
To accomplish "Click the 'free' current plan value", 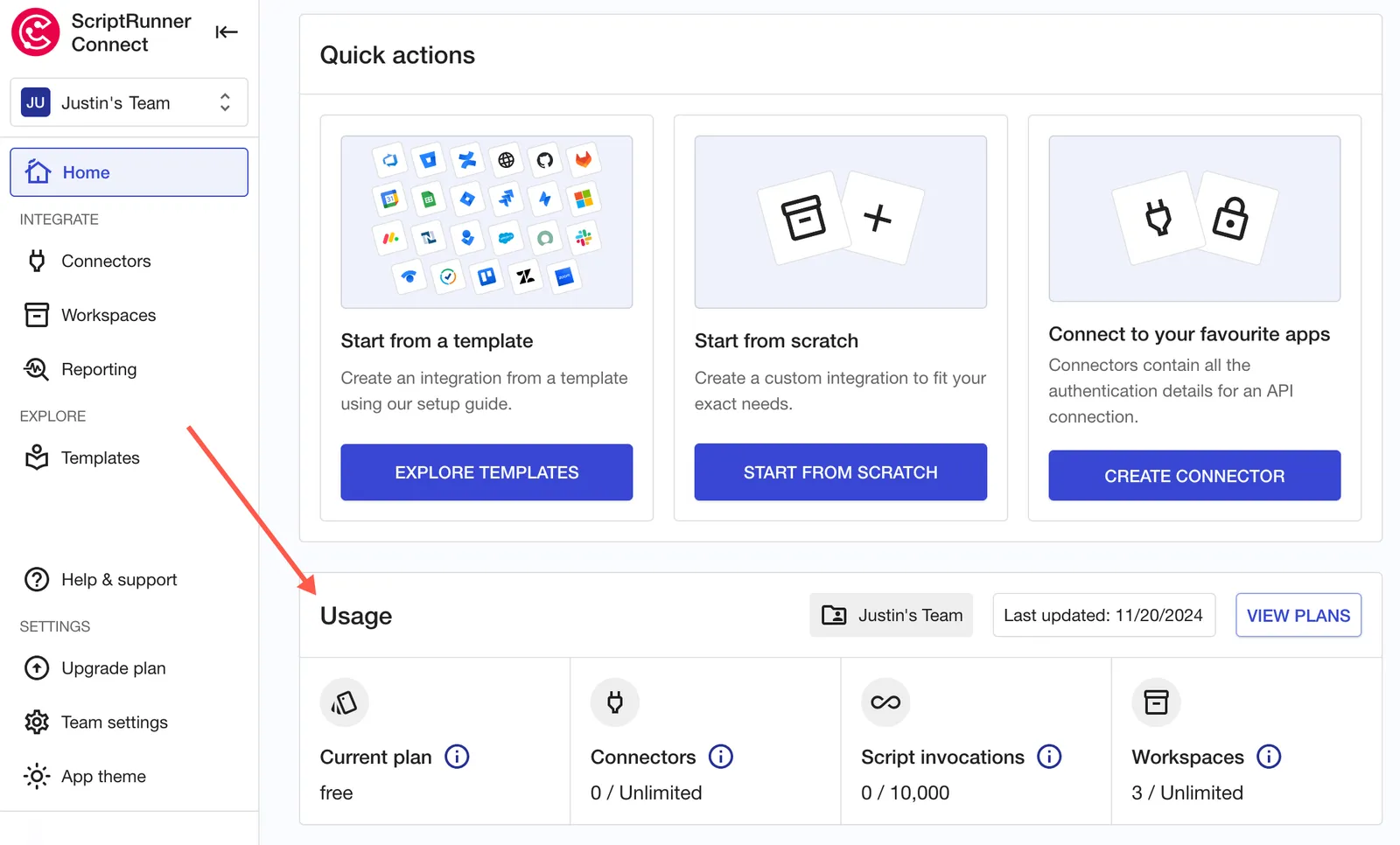I will tap(336, 793).
